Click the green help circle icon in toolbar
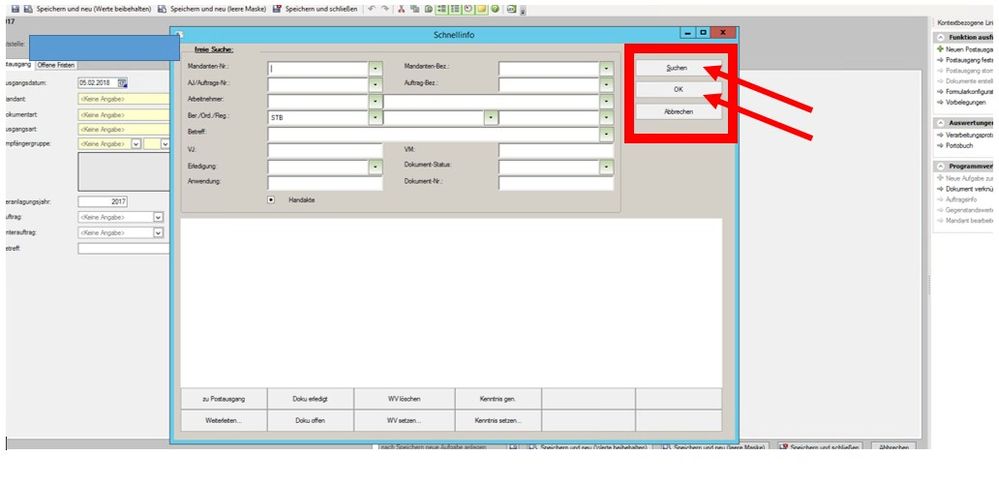The width and height of the screenshot is (999, 488). pyautogui.click(x=495, y=8)
